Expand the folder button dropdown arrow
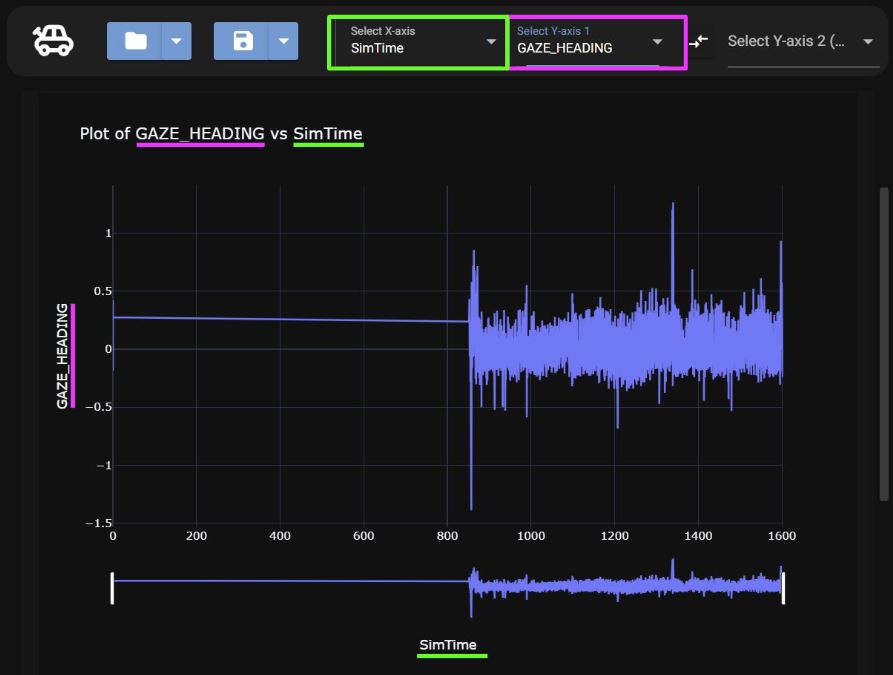The width and height of the screenshot is (893, 675). click(177, 41)
